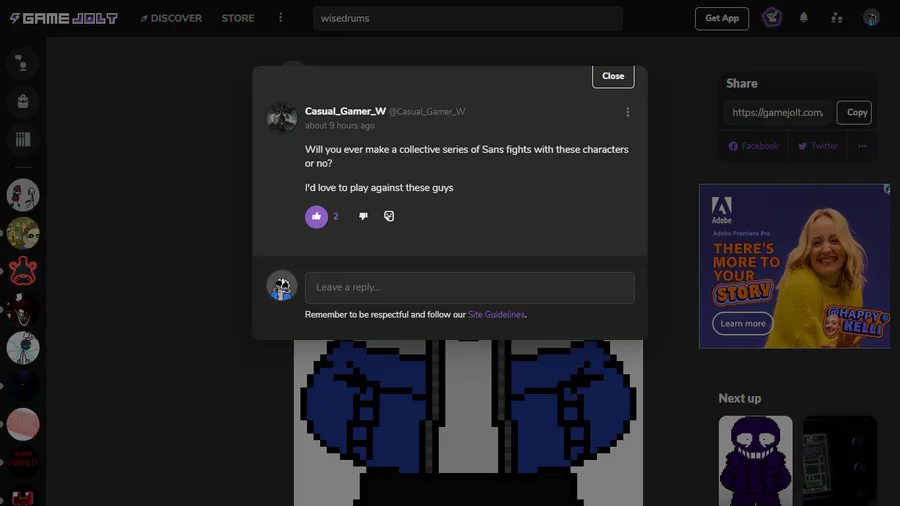Share to Facebook

pos(753,146)
